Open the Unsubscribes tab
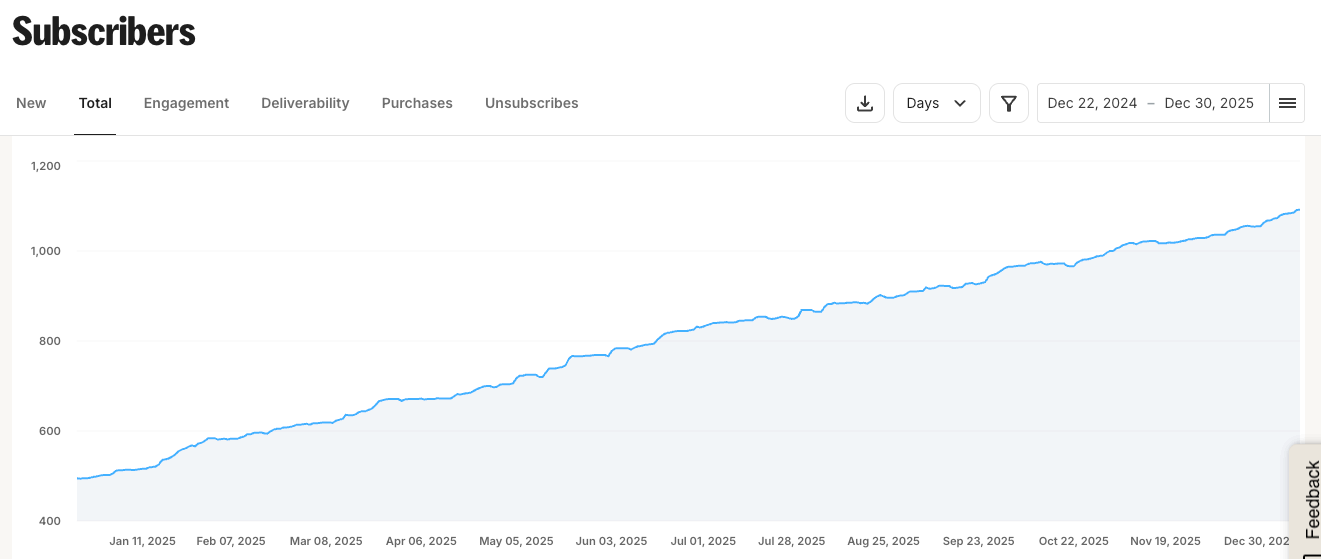 tap(531, 103)
